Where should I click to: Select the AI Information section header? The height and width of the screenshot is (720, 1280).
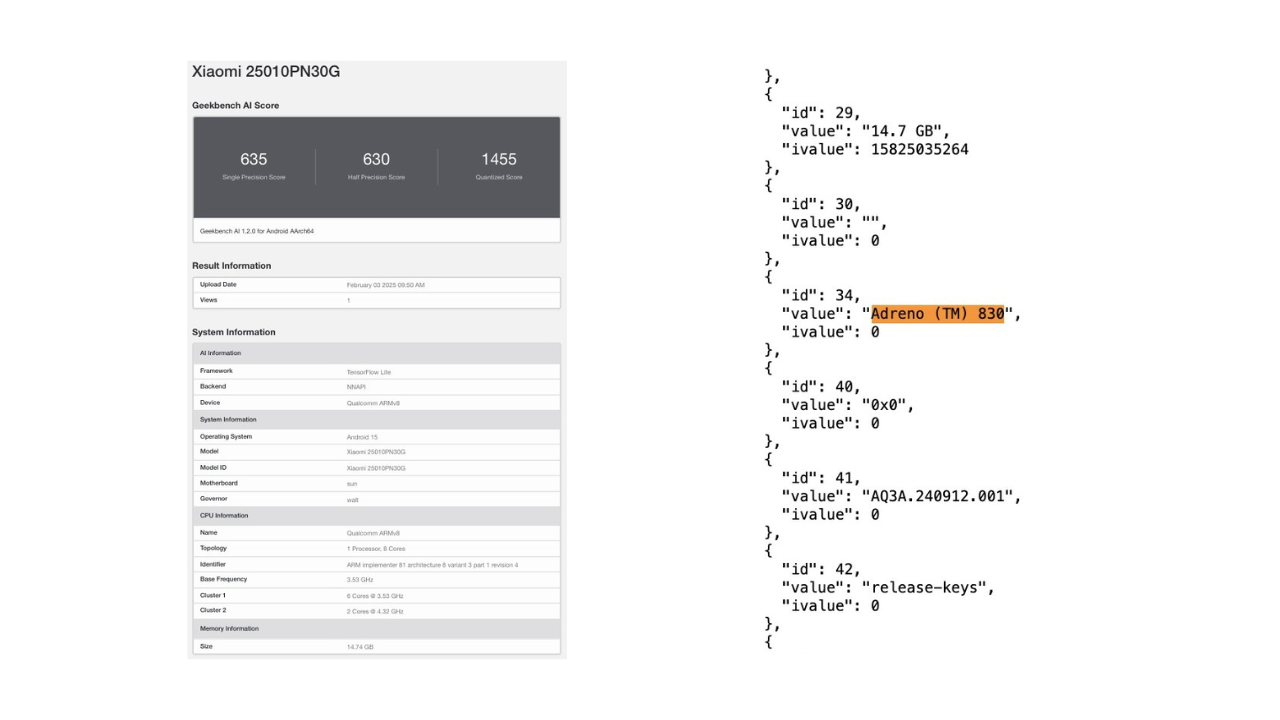point(220,353)
